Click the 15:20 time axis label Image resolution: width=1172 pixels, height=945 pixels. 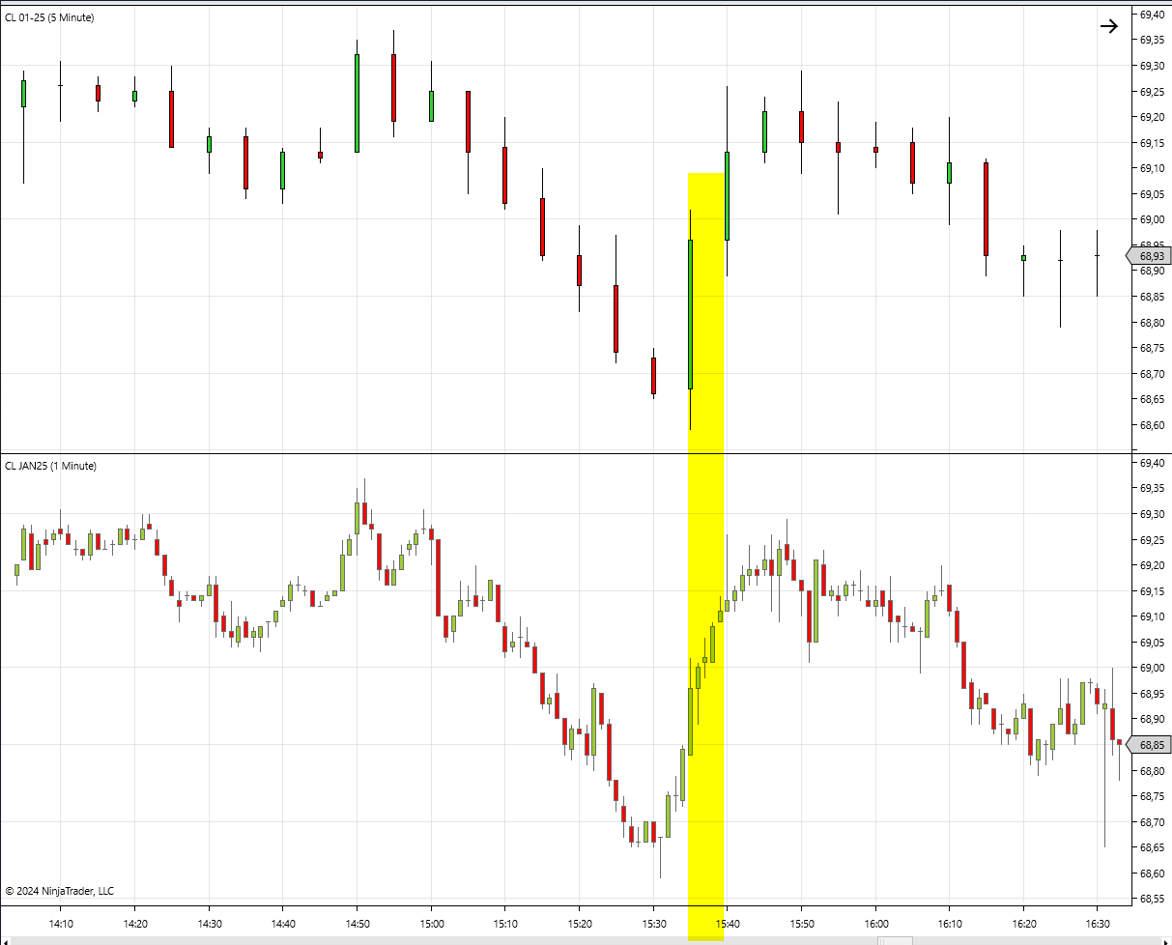[x=579, y=923]
